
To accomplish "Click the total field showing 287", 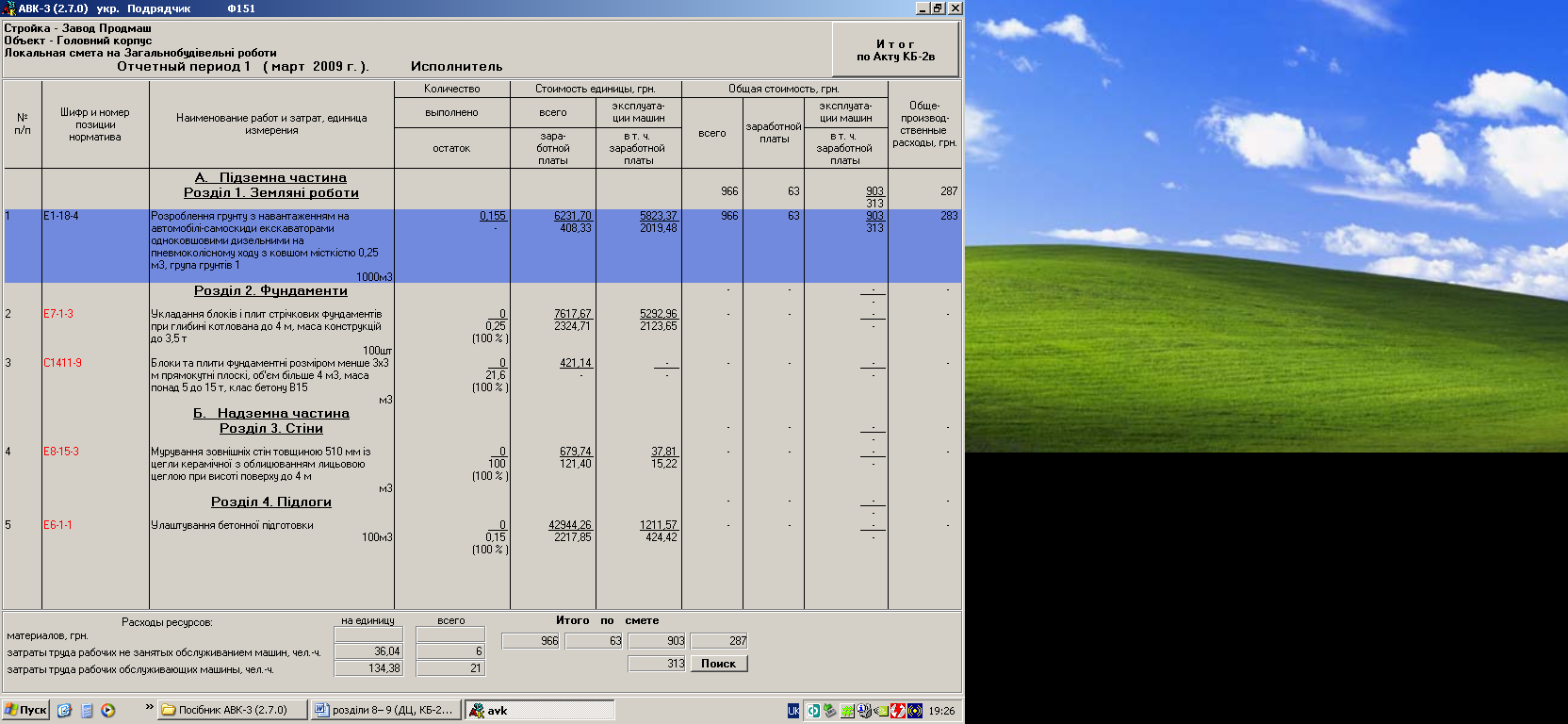I will (720, 641).
